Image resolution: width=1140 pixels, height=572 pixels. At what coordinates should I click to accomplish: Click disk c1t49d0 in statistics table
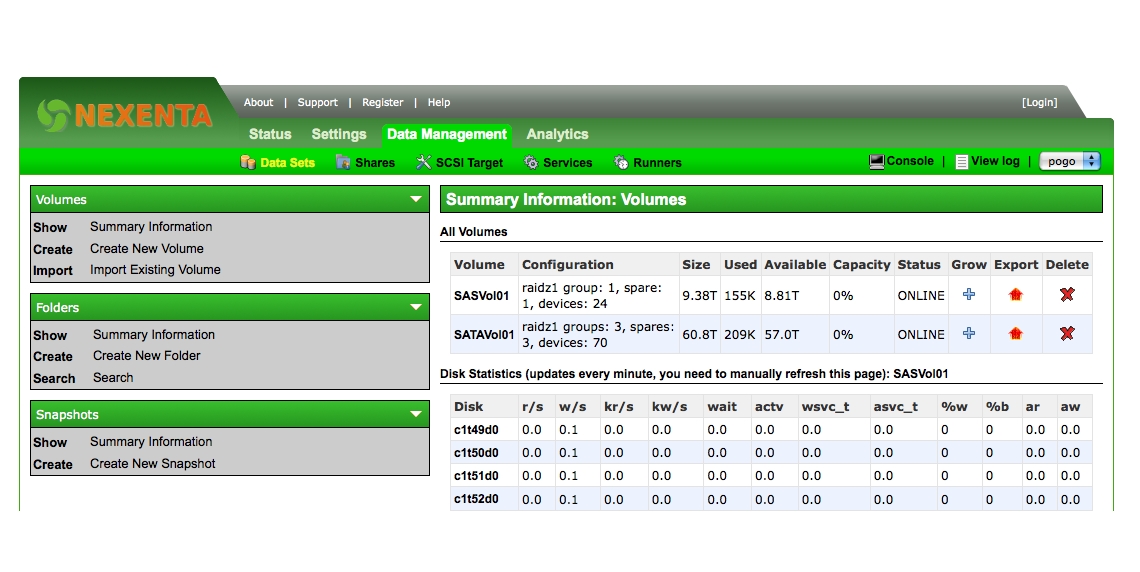(x=476, y=430)
